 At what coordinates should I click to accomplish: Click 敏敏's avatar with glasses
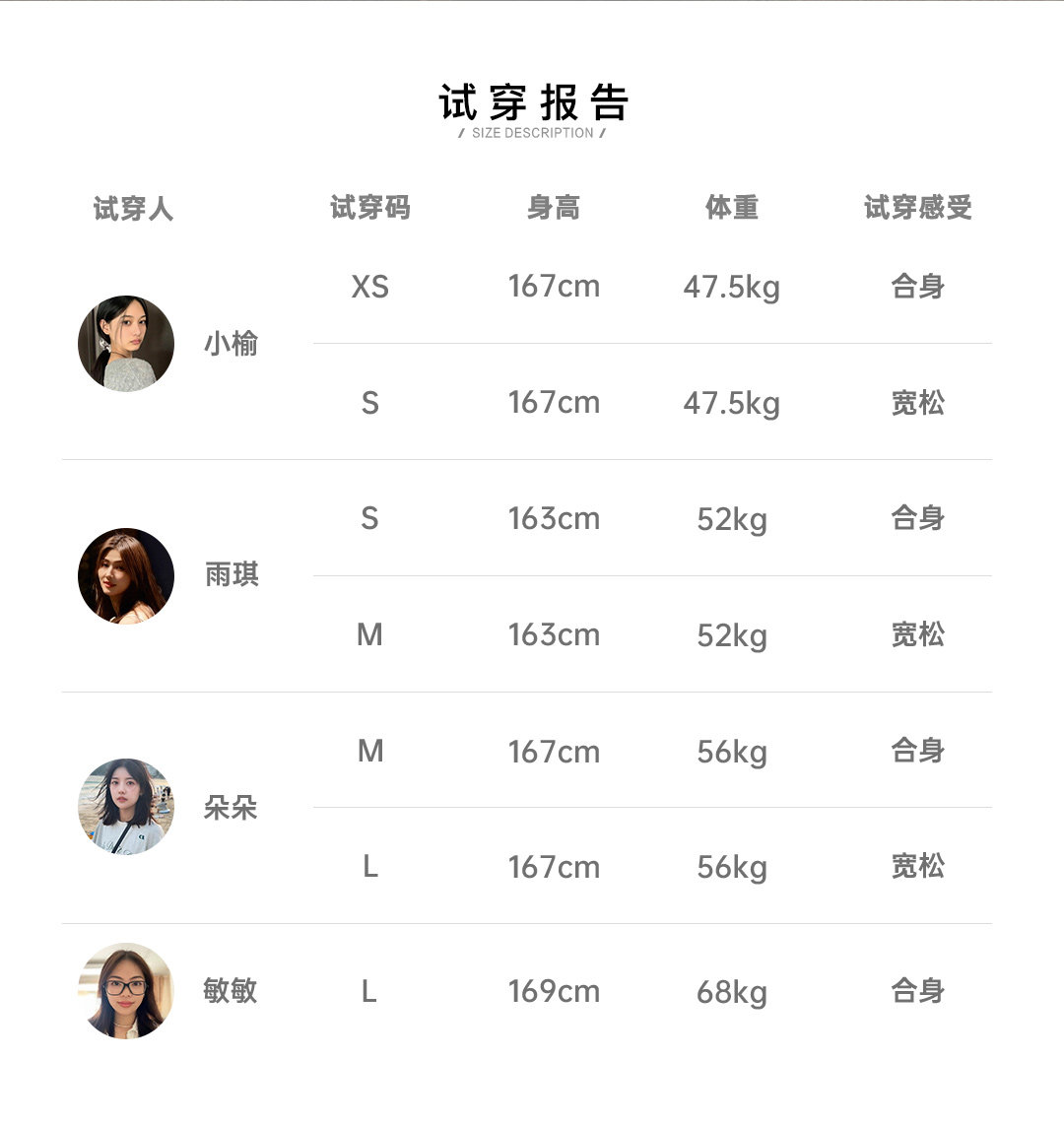click(x=126, y=991)
